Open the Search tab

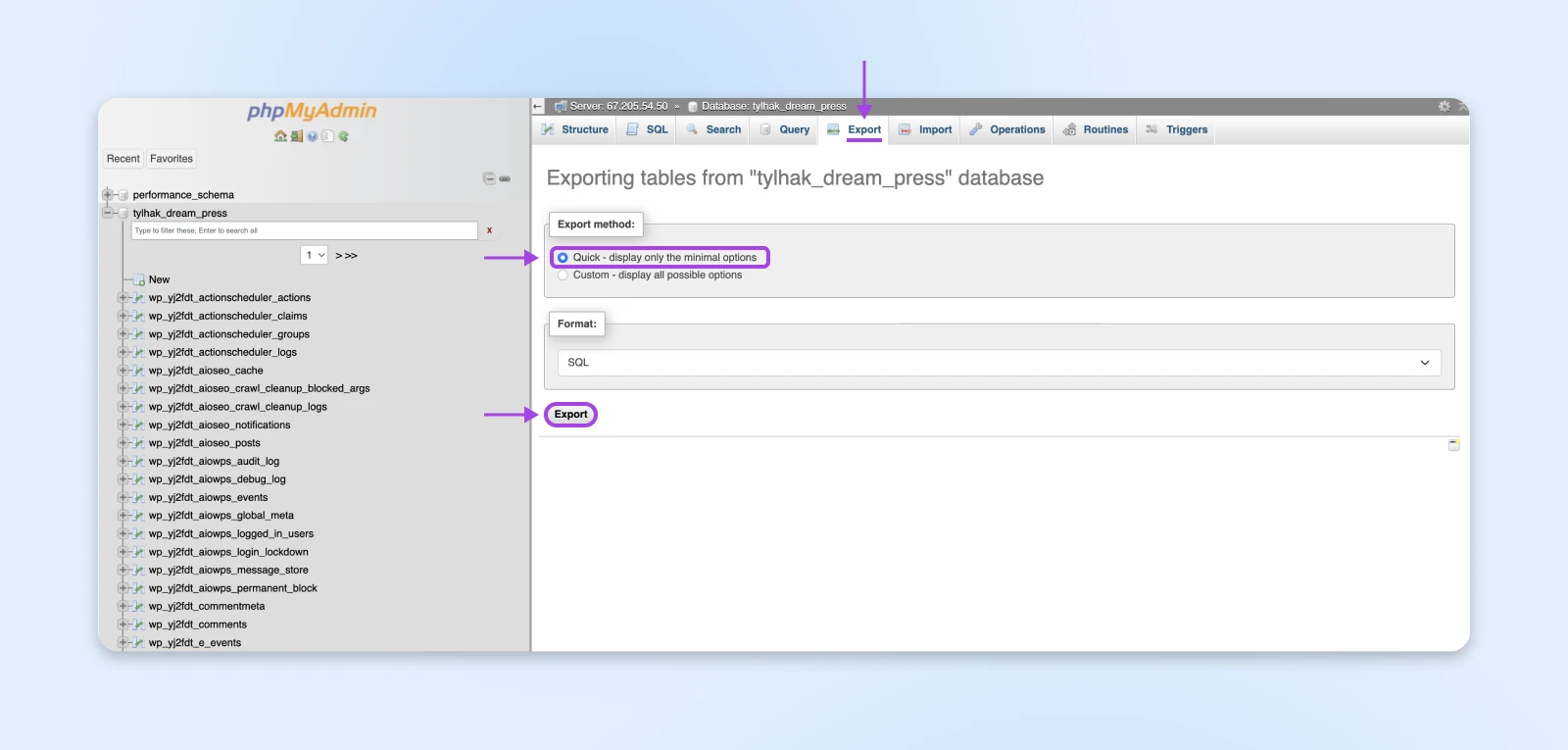[713, 129]
